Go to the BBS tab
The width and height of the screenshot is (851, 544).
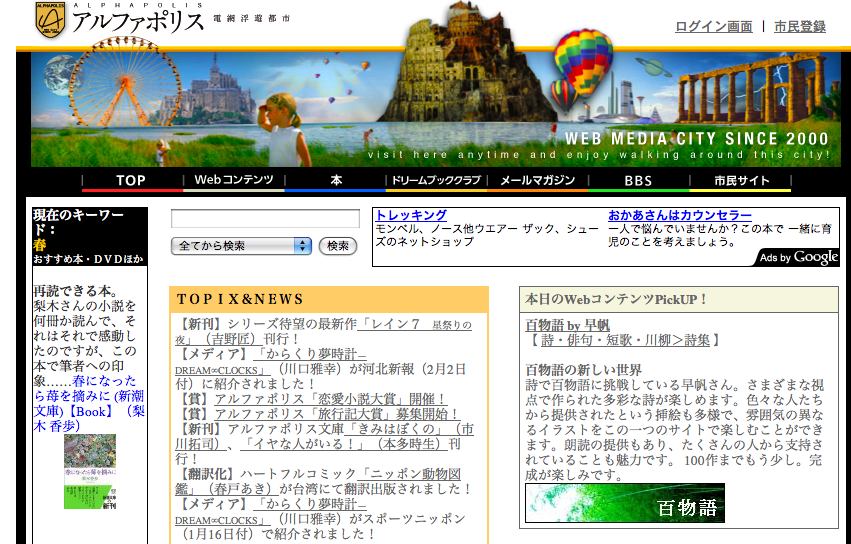coord(638,181)
